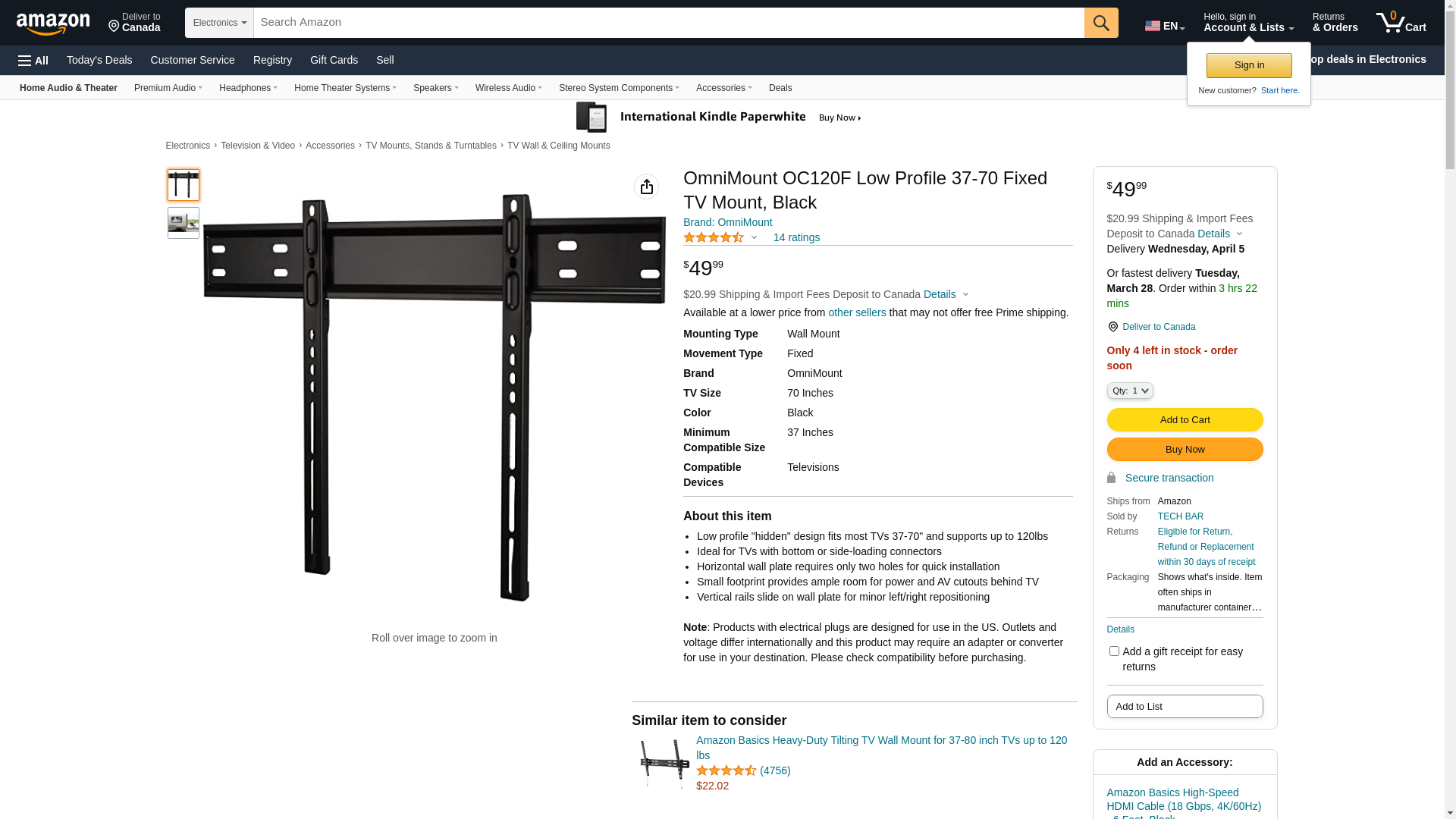Open the Add to List dropdown
1456x819 pixels.
coord(1185,707)
